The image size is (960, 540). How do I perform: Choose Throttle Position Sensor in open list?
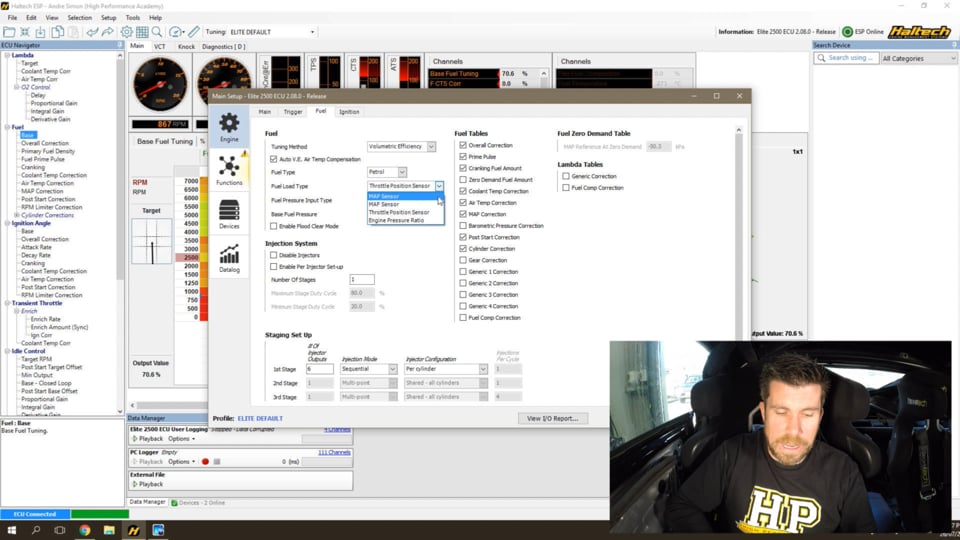click(405, 212)
